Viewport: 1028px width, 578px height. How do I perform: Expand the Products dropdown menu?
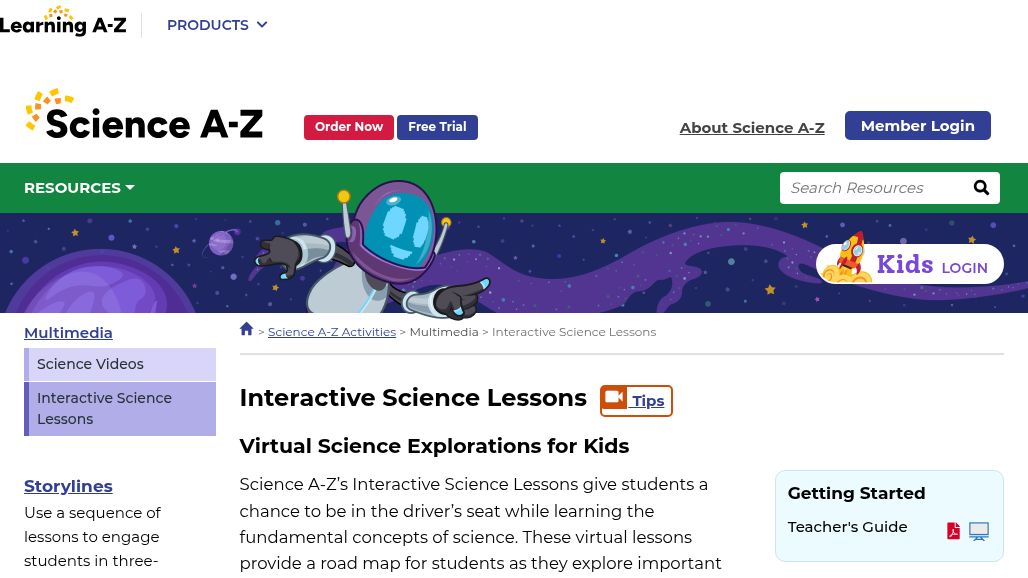point(217,25)
